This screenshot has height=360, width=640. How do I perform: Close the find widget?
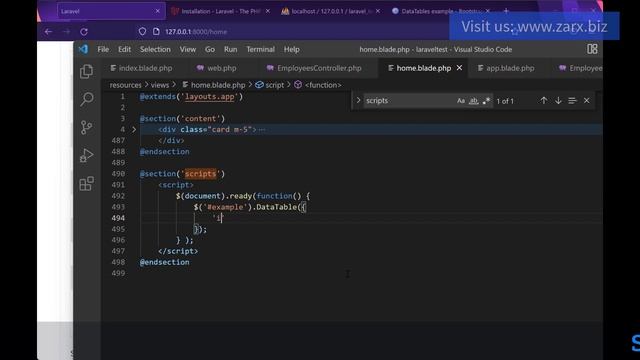pyautogui.click(x=587, y=100)
